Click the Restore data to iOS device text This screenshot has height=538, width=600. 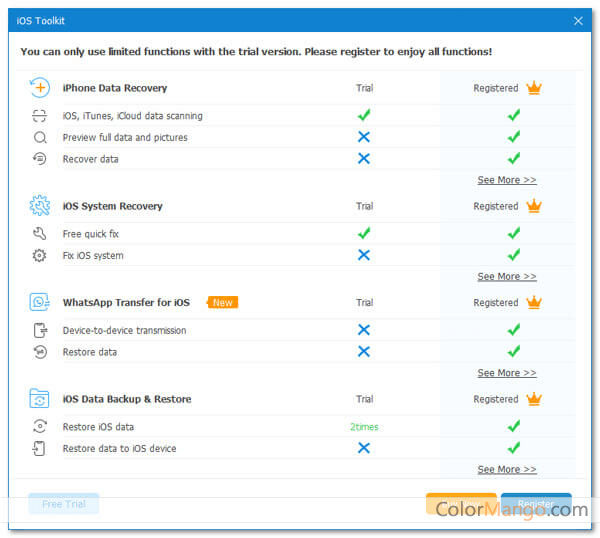(x=119, y=448)
